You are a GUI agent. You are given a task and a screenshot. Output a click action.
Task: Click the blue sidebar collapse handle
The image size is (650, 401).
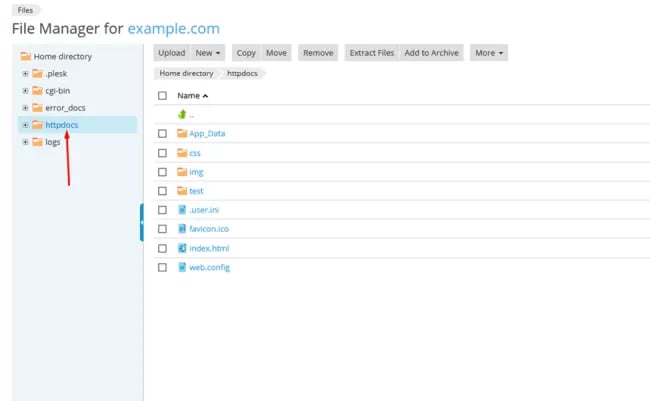click(x=142, y=223)
